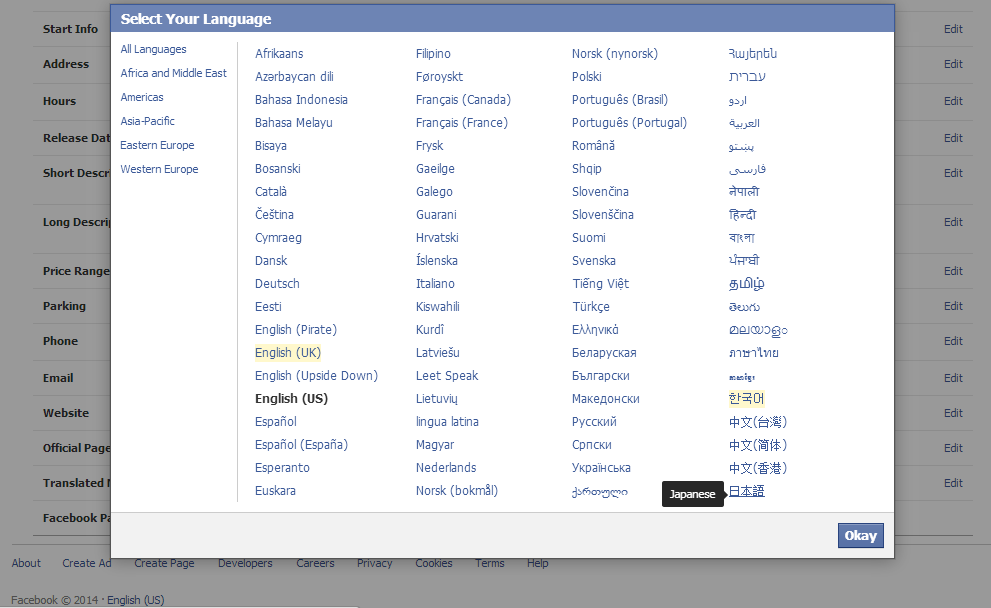Select Ελληνικά language
Image resolution: width=991 pixels, height=608 pixels.
(x=595, y=330)
